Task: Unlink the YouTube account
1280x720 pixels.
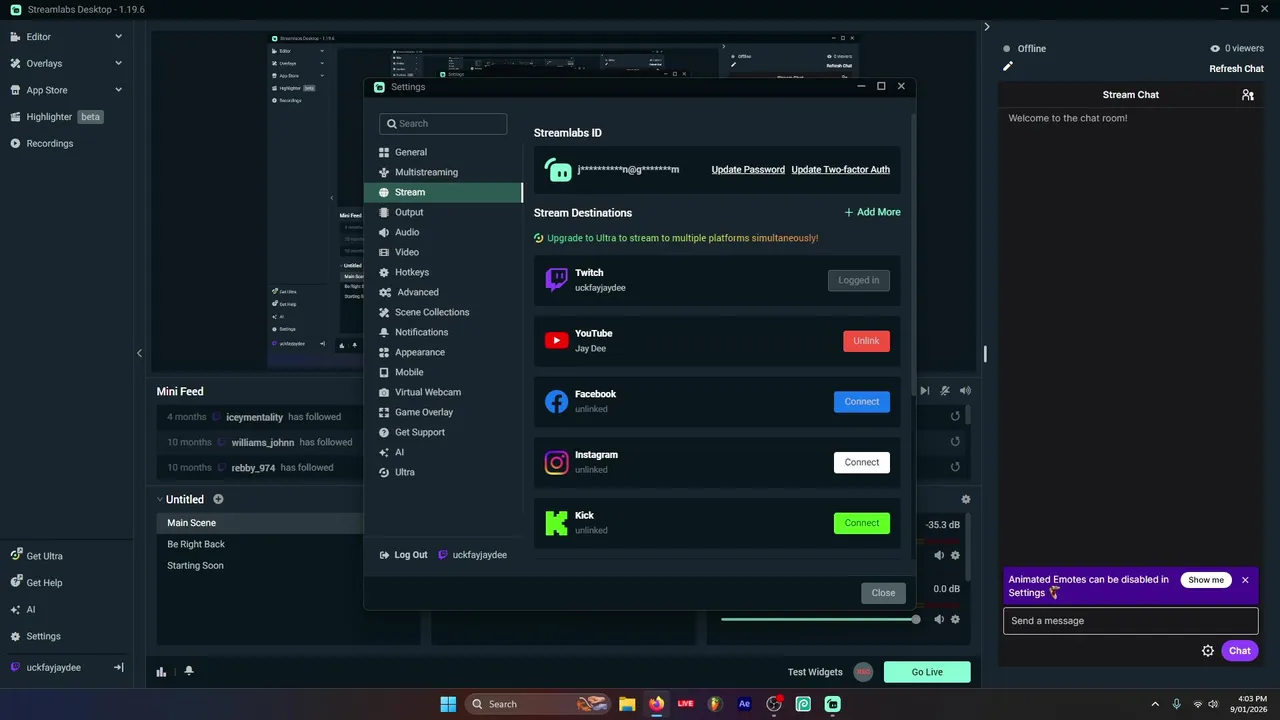Action: (866, 341)
